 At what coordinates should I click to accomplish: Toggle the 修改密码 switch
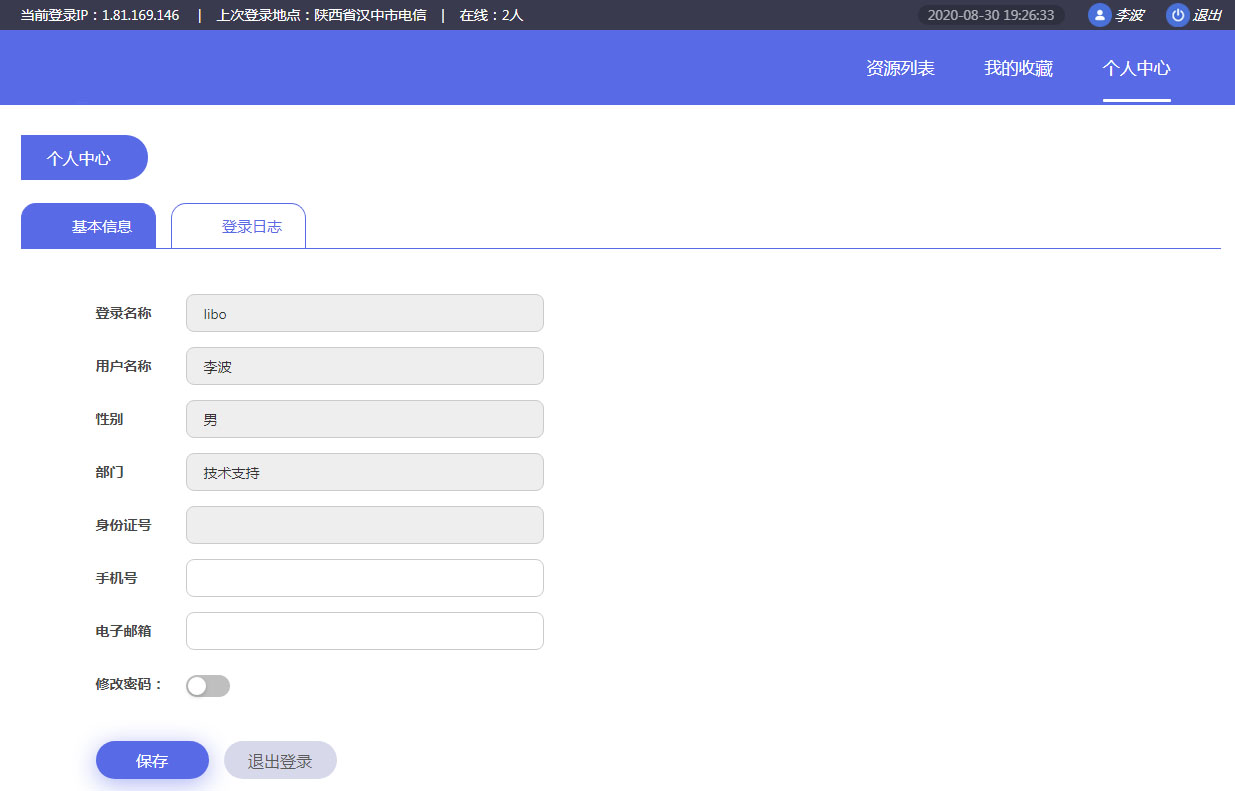click(208, 686)
